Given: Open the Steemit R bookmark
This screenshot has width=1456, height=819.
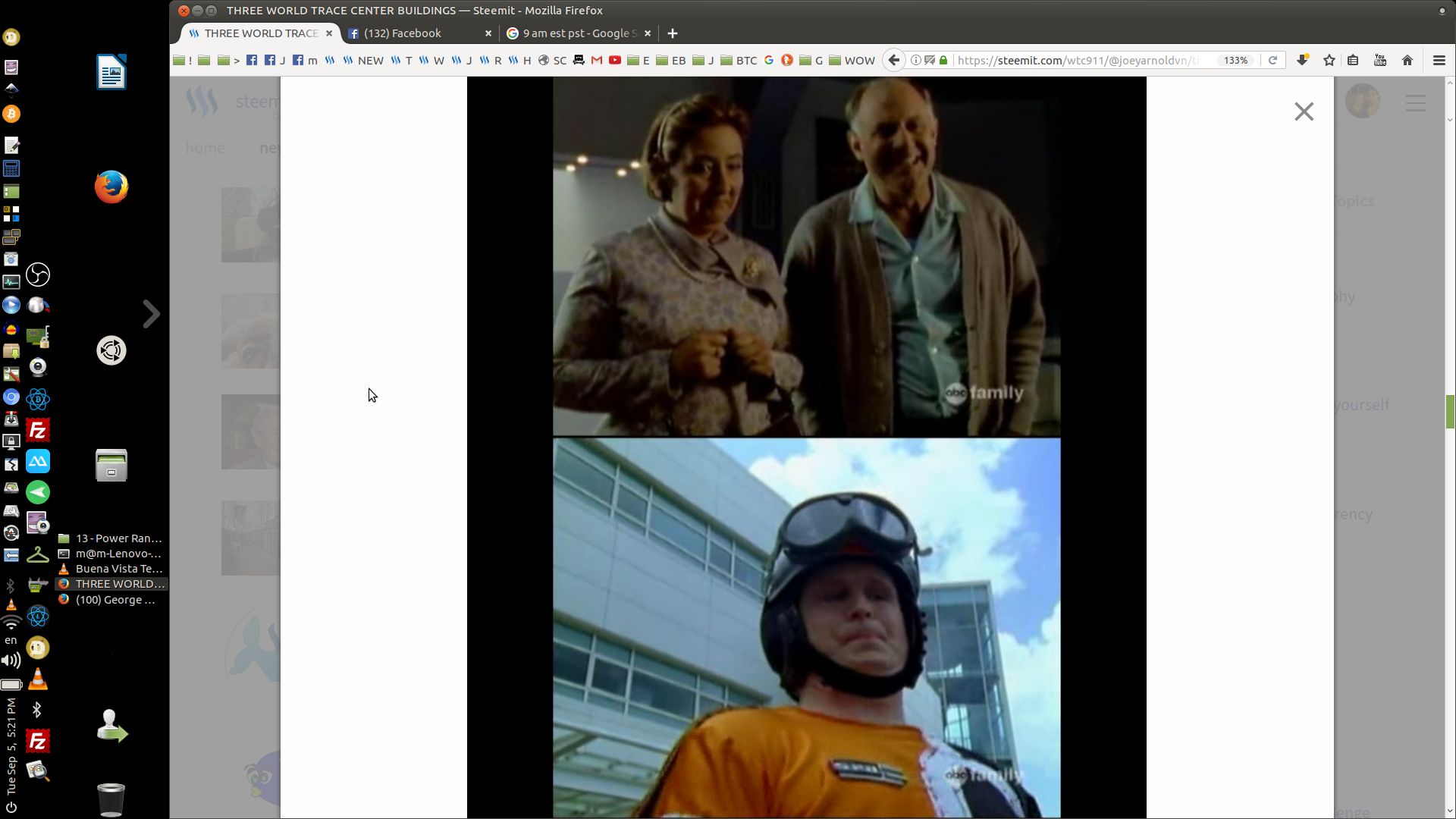Looking at the screenshot, I should pyautogui.click(x=491, y=61).
